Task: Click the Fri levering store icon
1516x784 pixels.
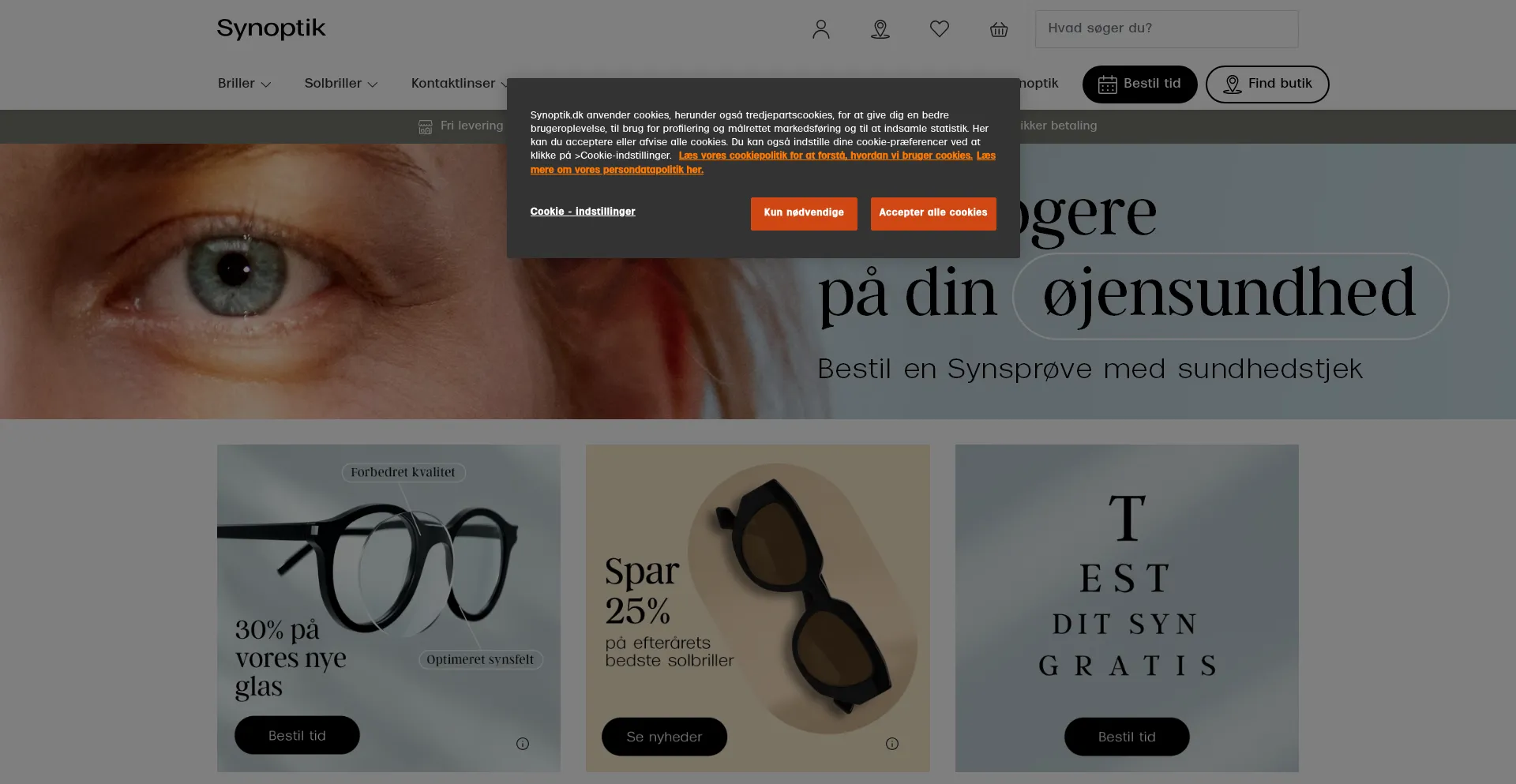Action: point(425,126)
